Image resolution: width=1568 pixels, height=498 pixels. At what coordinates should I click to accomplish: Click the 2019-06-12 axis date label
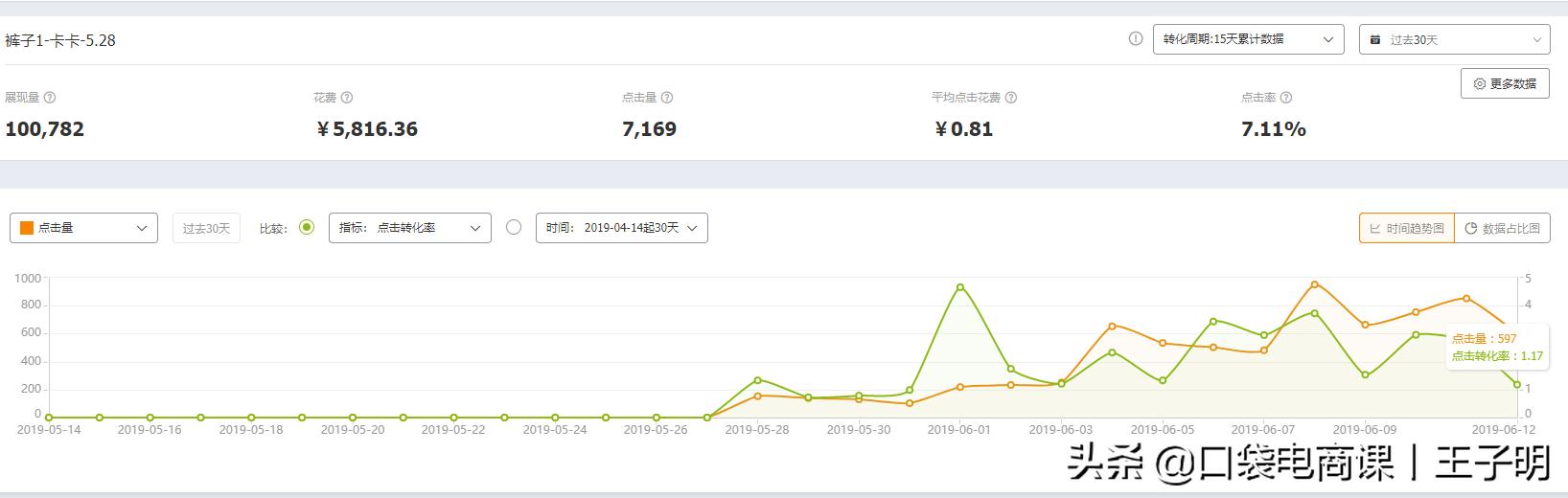click(x=1504, y=430)
